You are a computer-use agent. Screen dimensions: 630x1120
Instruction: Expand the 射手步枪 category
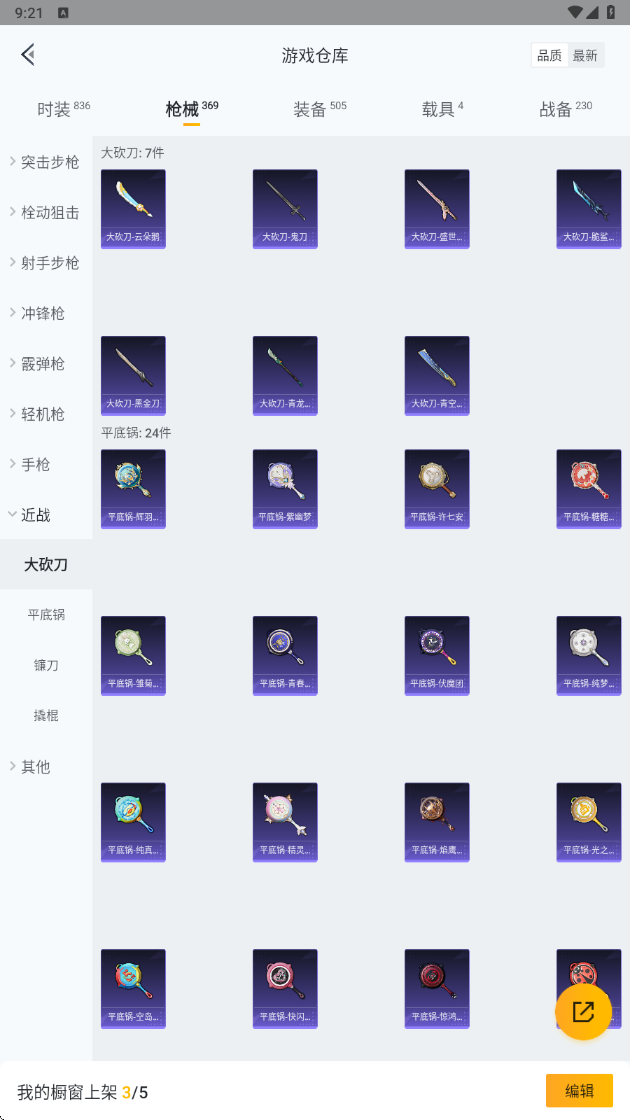[46, 263]
